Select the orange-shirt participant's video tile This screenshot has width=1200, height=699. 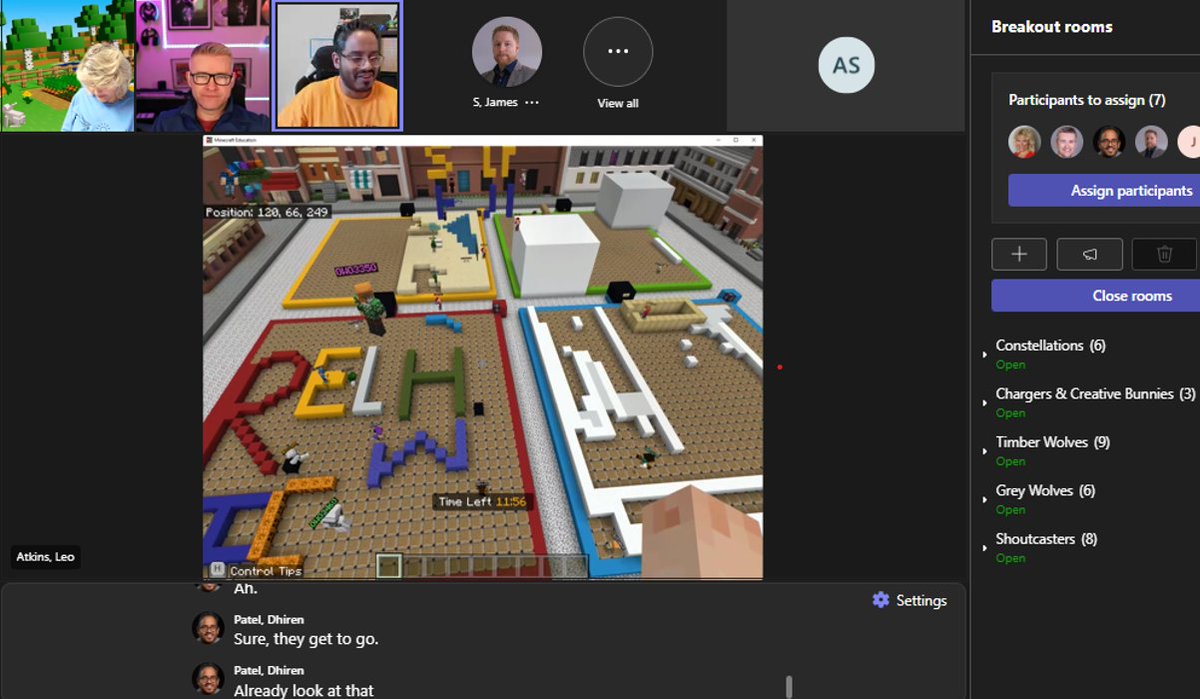tap(338, 66)
